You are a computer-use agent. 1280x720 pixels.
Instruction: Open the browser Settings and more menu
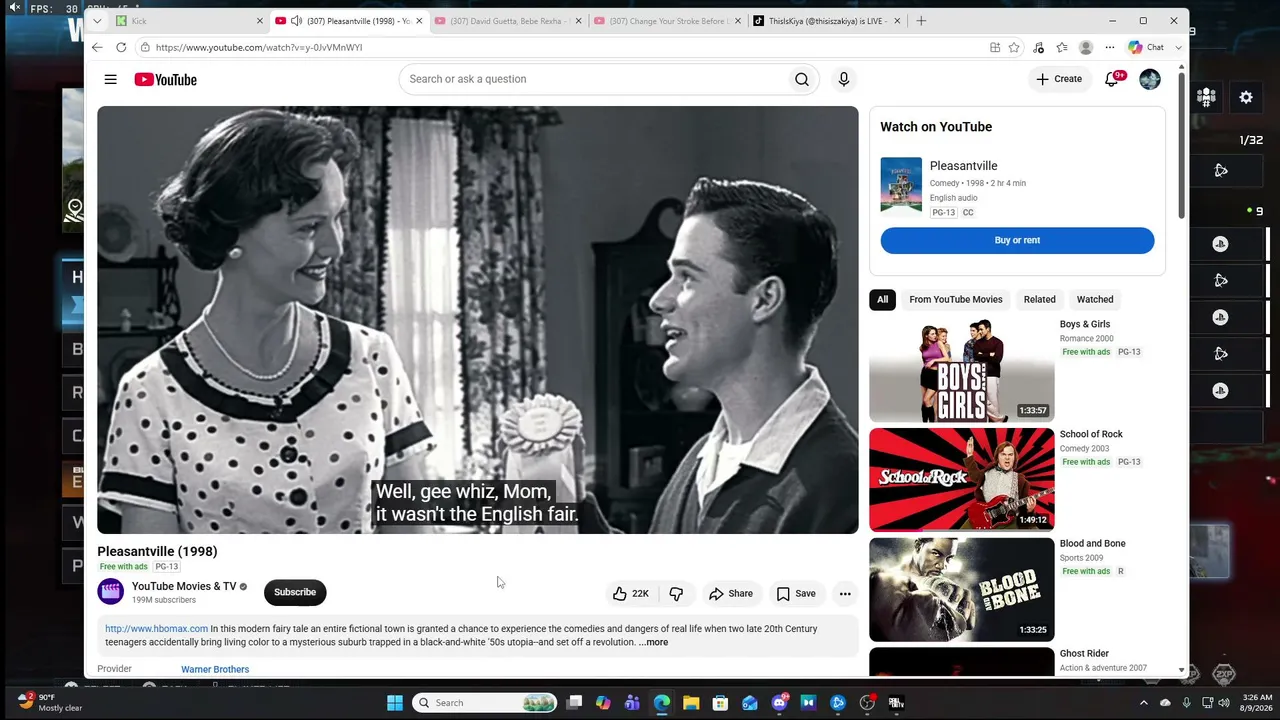pyautogui.click(x=1110, y=47)
